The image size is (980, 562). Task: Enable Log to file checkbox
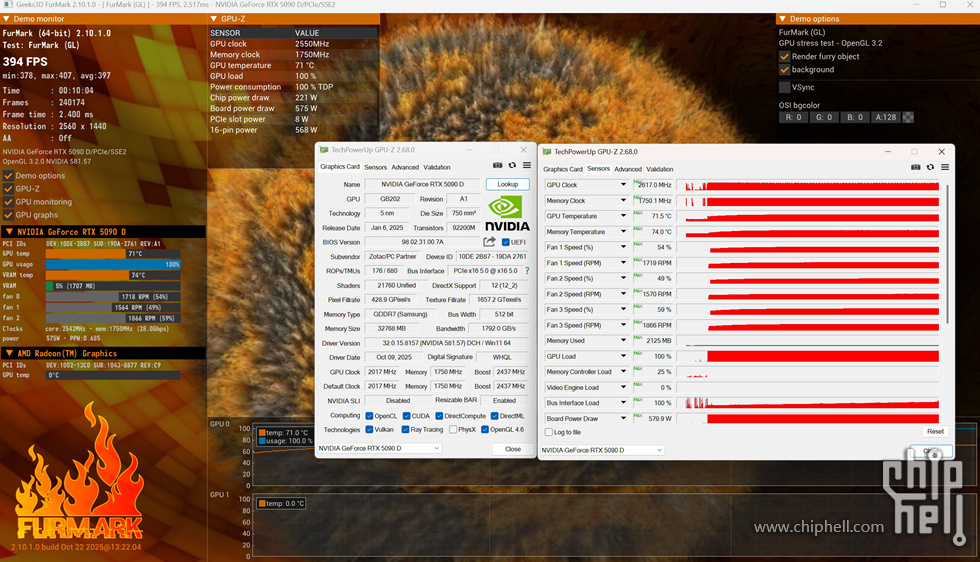point(549,432)
